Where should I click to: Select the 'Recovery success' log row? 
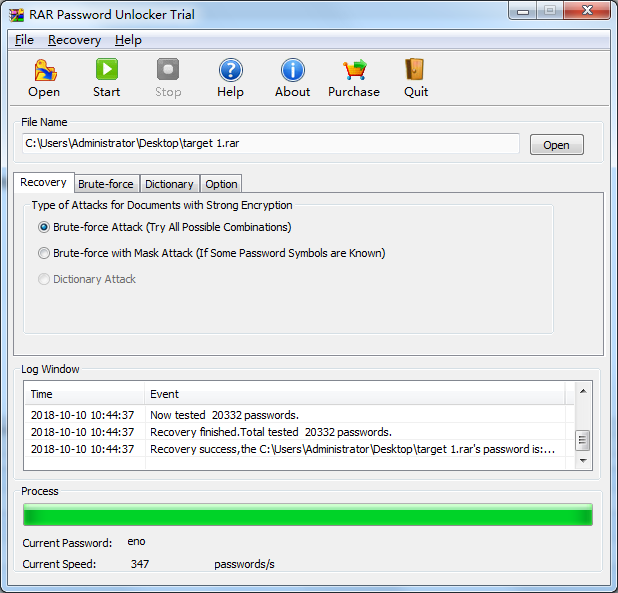(x=296, y=449)
